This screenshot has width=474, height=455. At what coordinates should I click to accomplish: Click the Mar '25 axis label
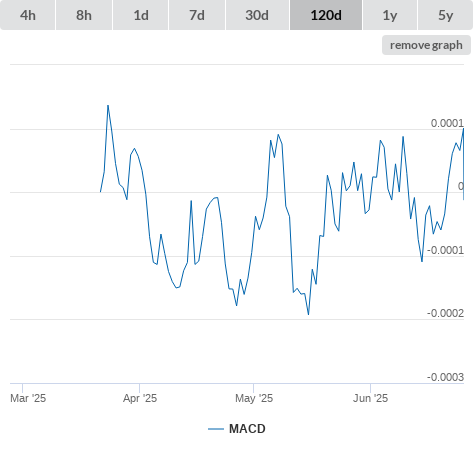click(28, 398)
